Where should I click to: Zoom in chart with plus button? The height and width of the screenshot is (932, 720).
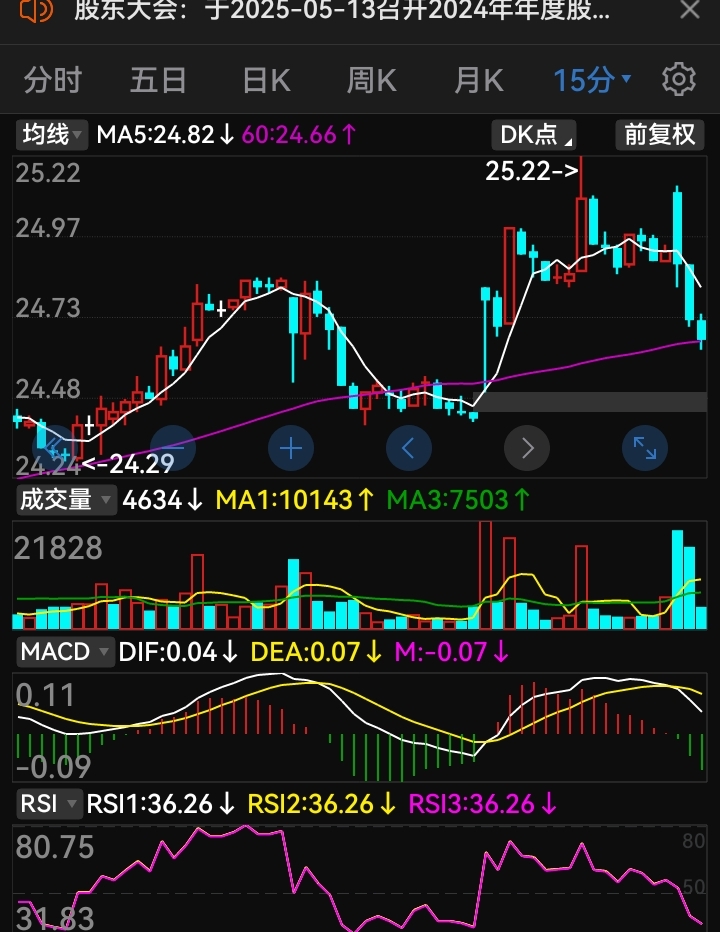pyautogui.click(x=291, y=448)
